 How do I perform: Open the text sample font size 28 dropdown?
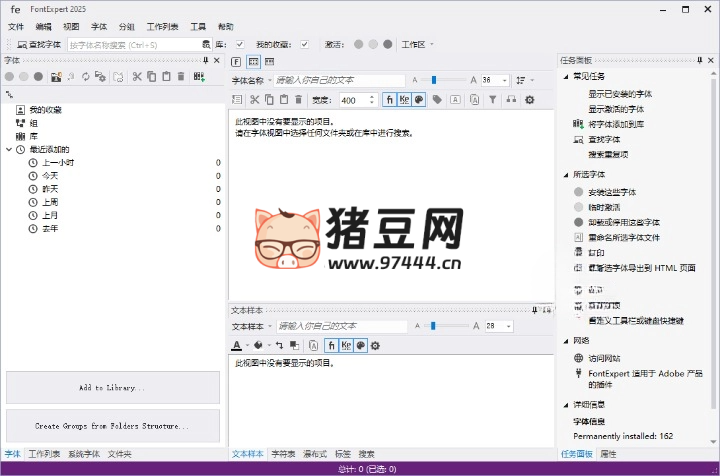point(509,326)
